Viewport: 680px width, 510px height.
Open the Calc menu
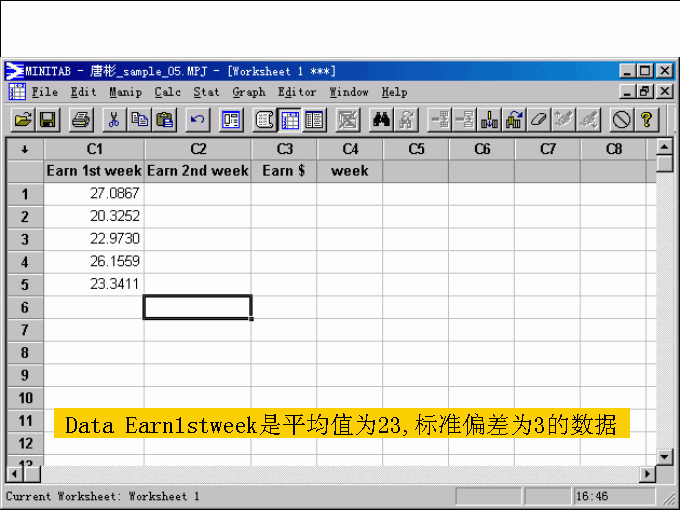pos(168,92)
